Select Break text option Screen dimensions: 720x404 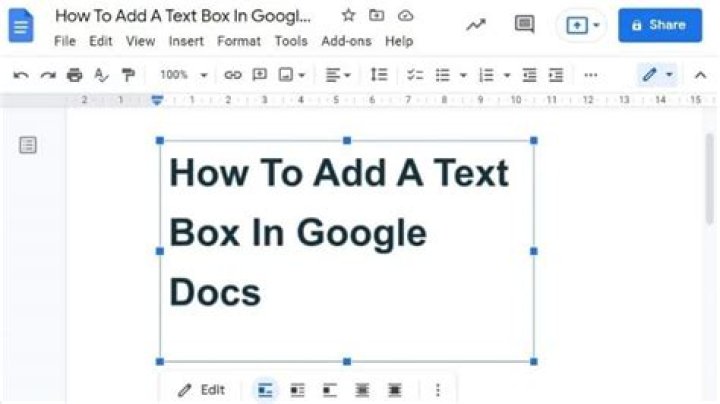pos(330,390)
